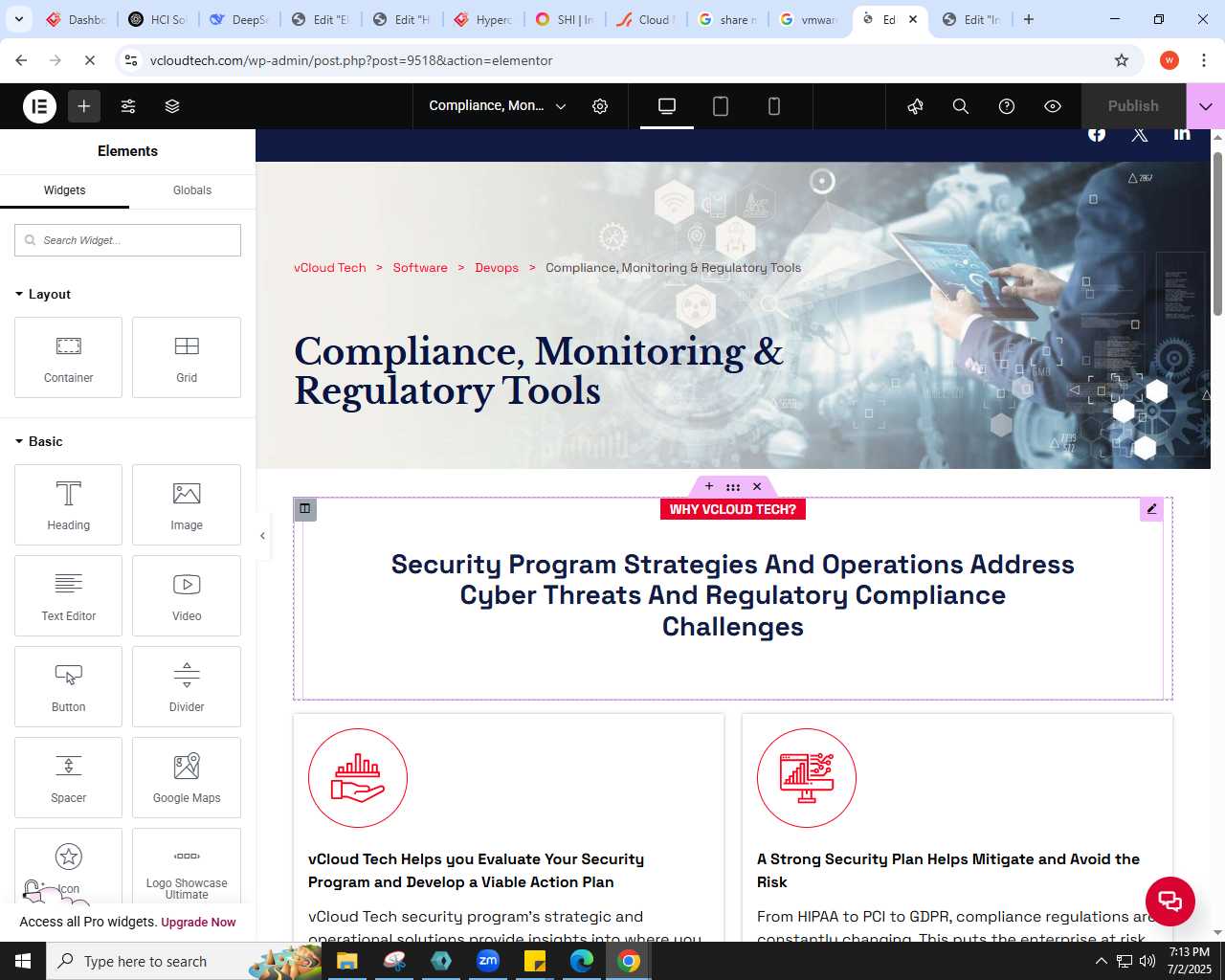Switch to the Widgets tab

click(64, 190)
